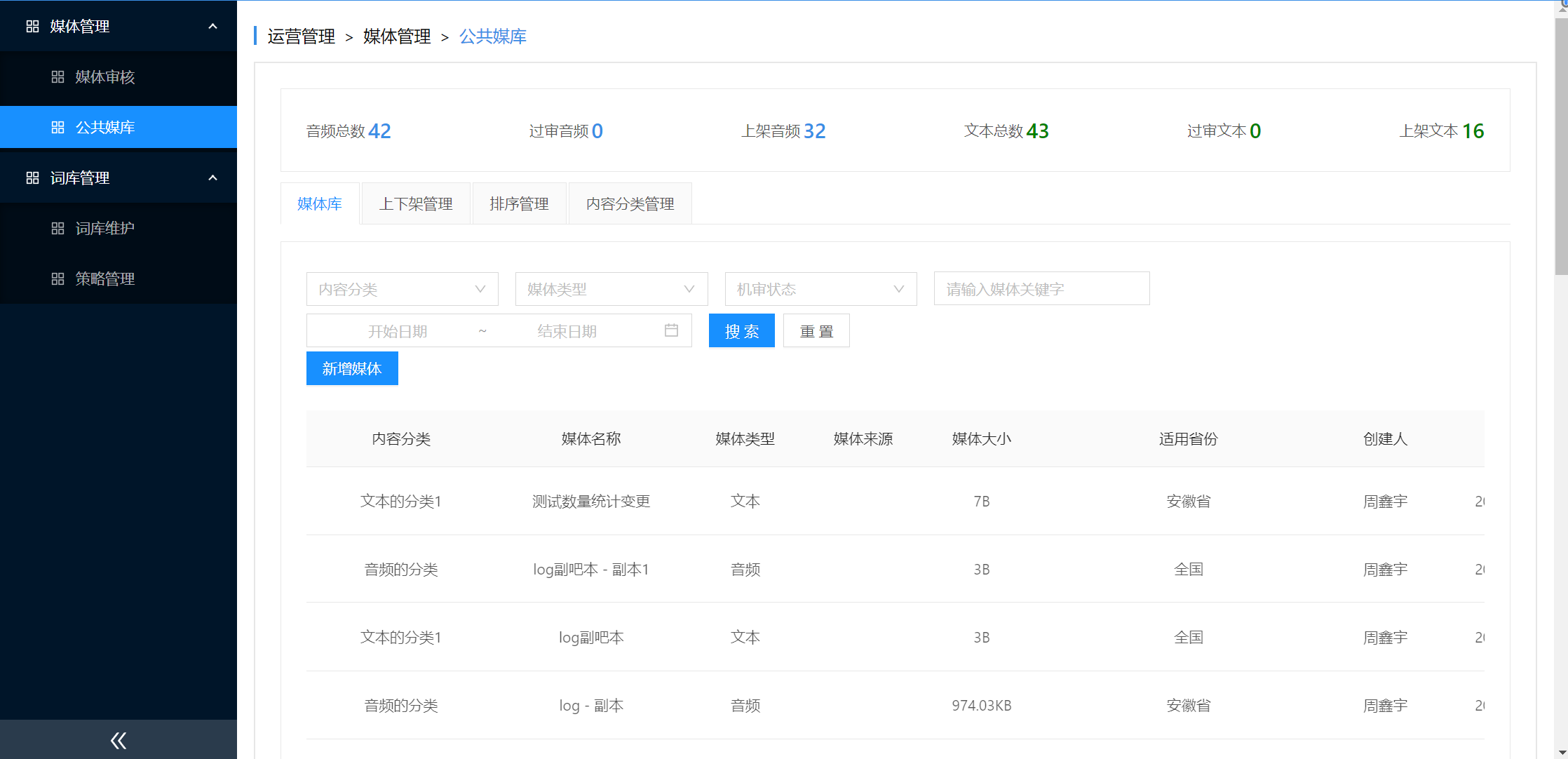Open the 机审状态 dropdown

[x=821, y=289]
